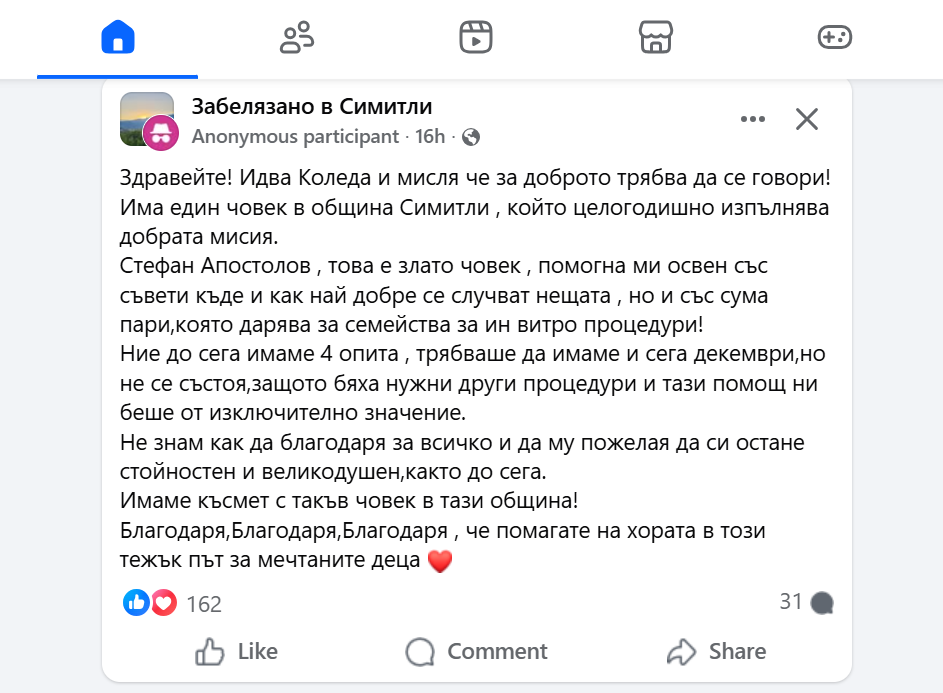
Task: Open the Reels video tab
Action: pos(476,38)
